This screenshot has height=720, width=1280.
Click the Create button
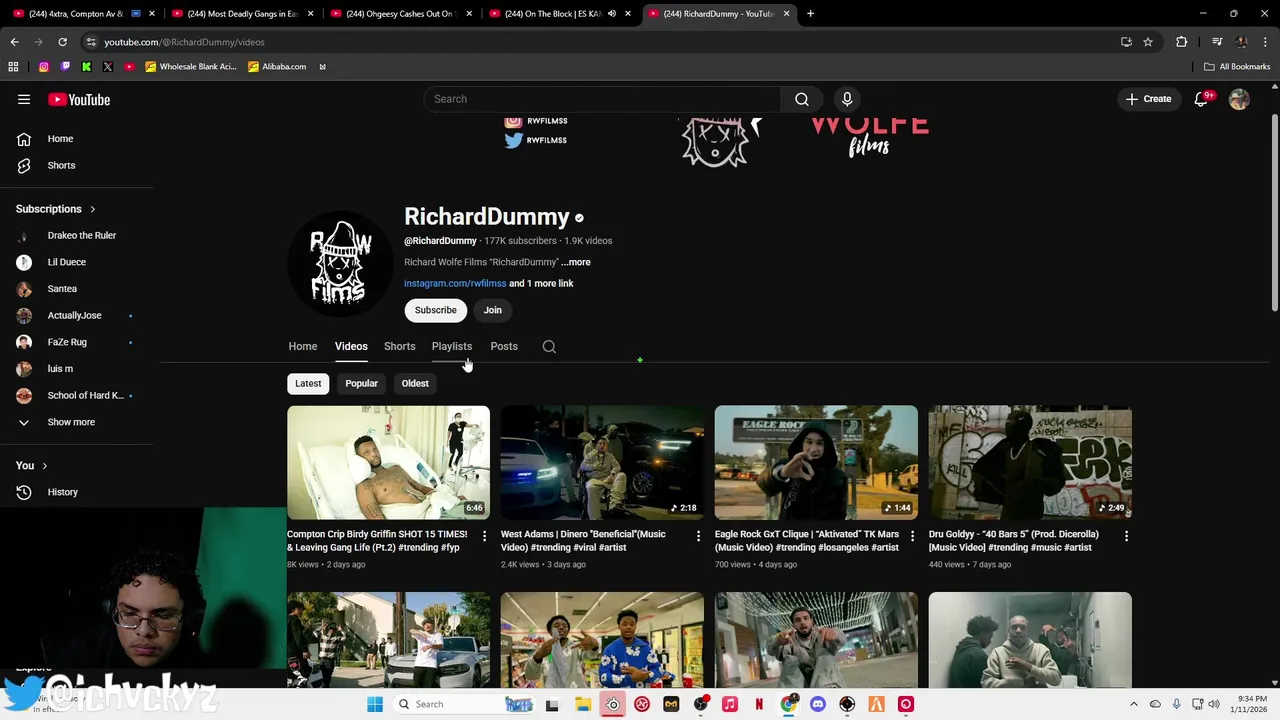coord(1148,99)
